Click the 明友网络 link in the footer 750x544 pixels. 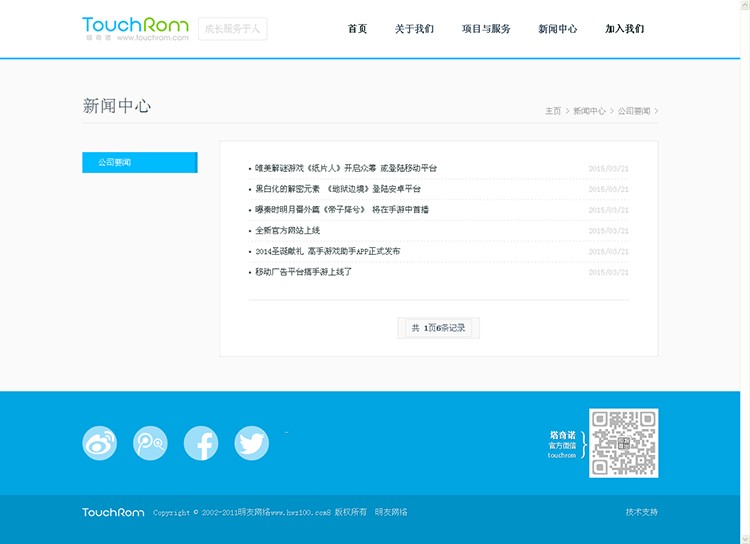point(391,512)
